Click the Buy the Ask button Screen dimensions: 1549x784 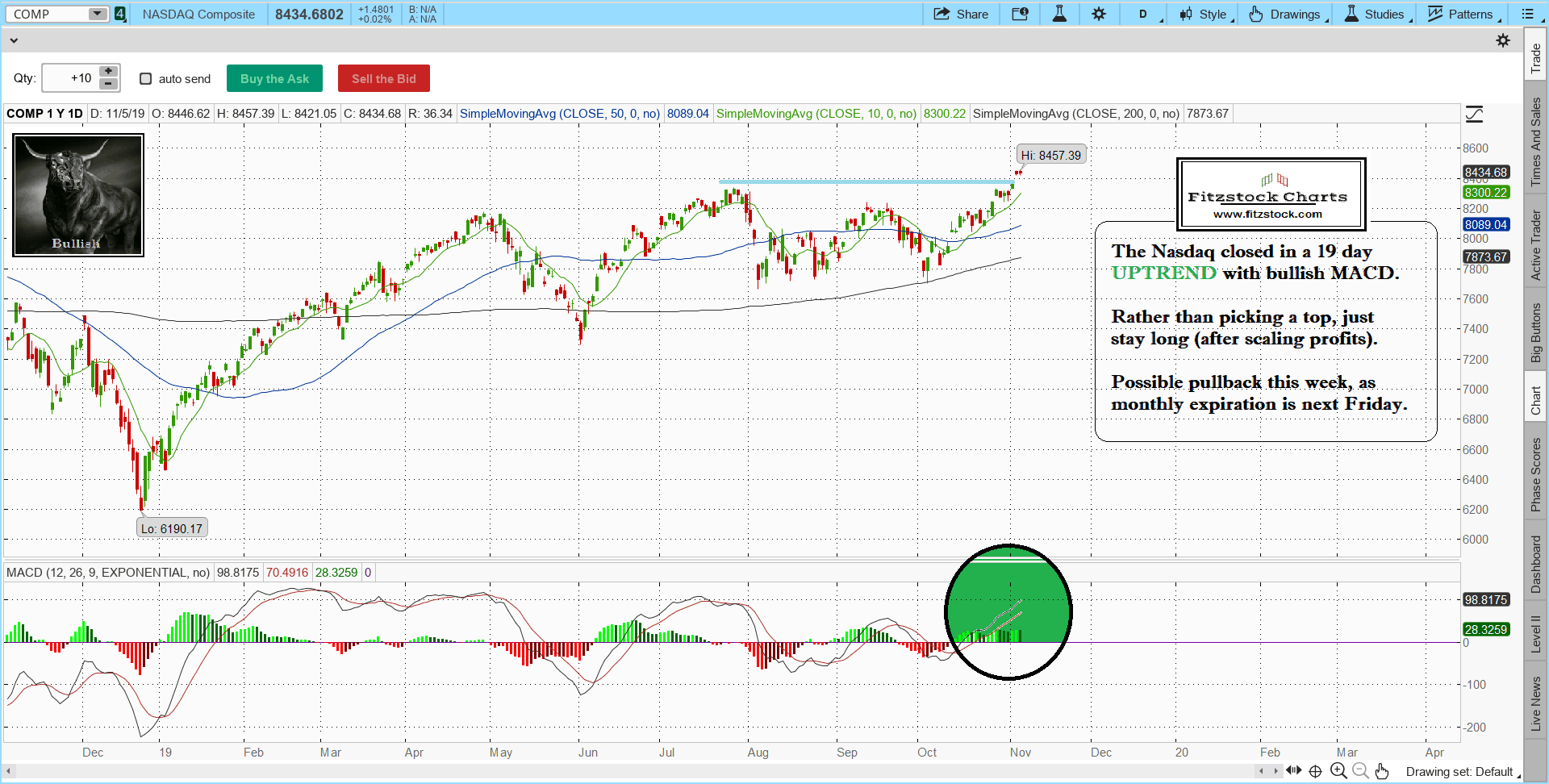[274, 78]
